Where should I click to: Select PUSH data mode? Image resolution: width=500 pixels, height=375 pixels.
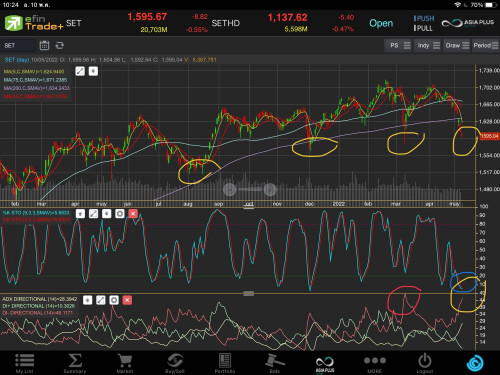point(424,18)
